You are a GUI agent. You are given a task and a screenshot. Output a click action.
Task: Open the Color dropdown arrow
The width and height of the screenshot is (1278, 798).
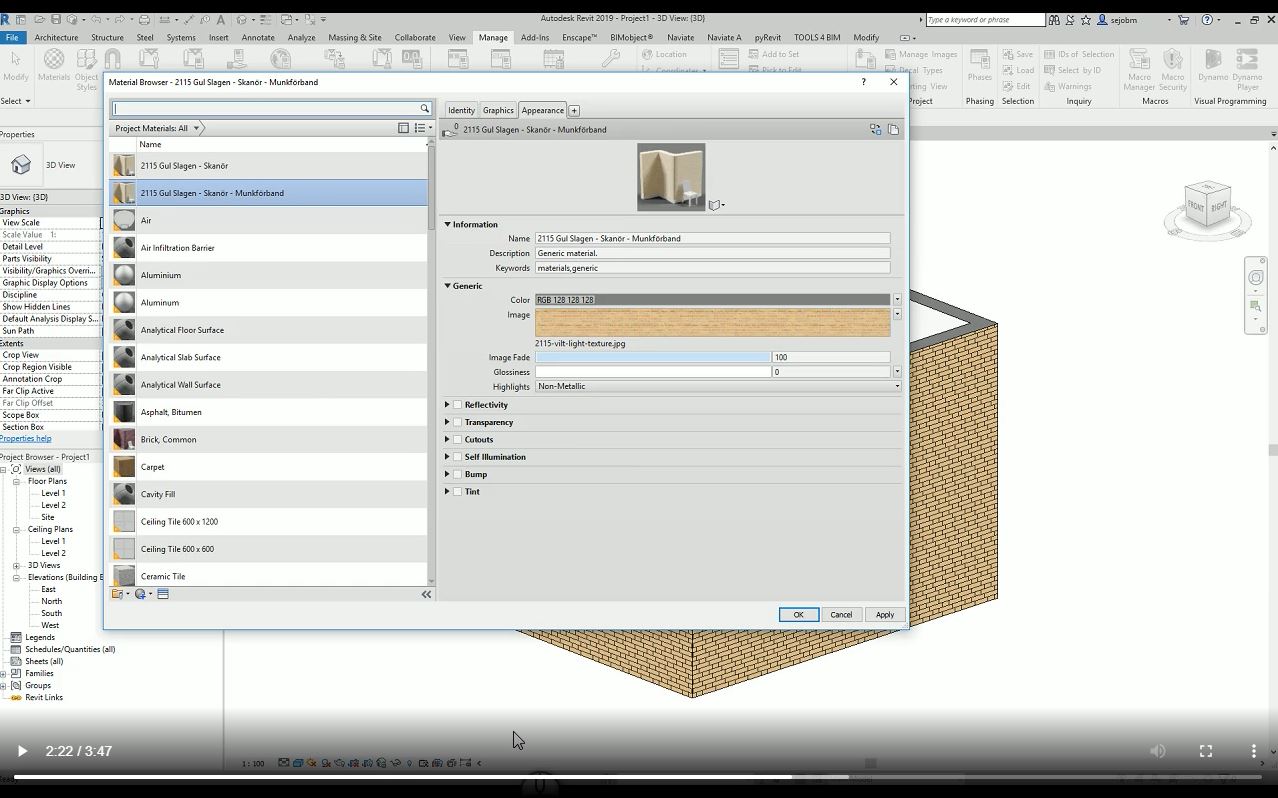[x=897, y=300]
